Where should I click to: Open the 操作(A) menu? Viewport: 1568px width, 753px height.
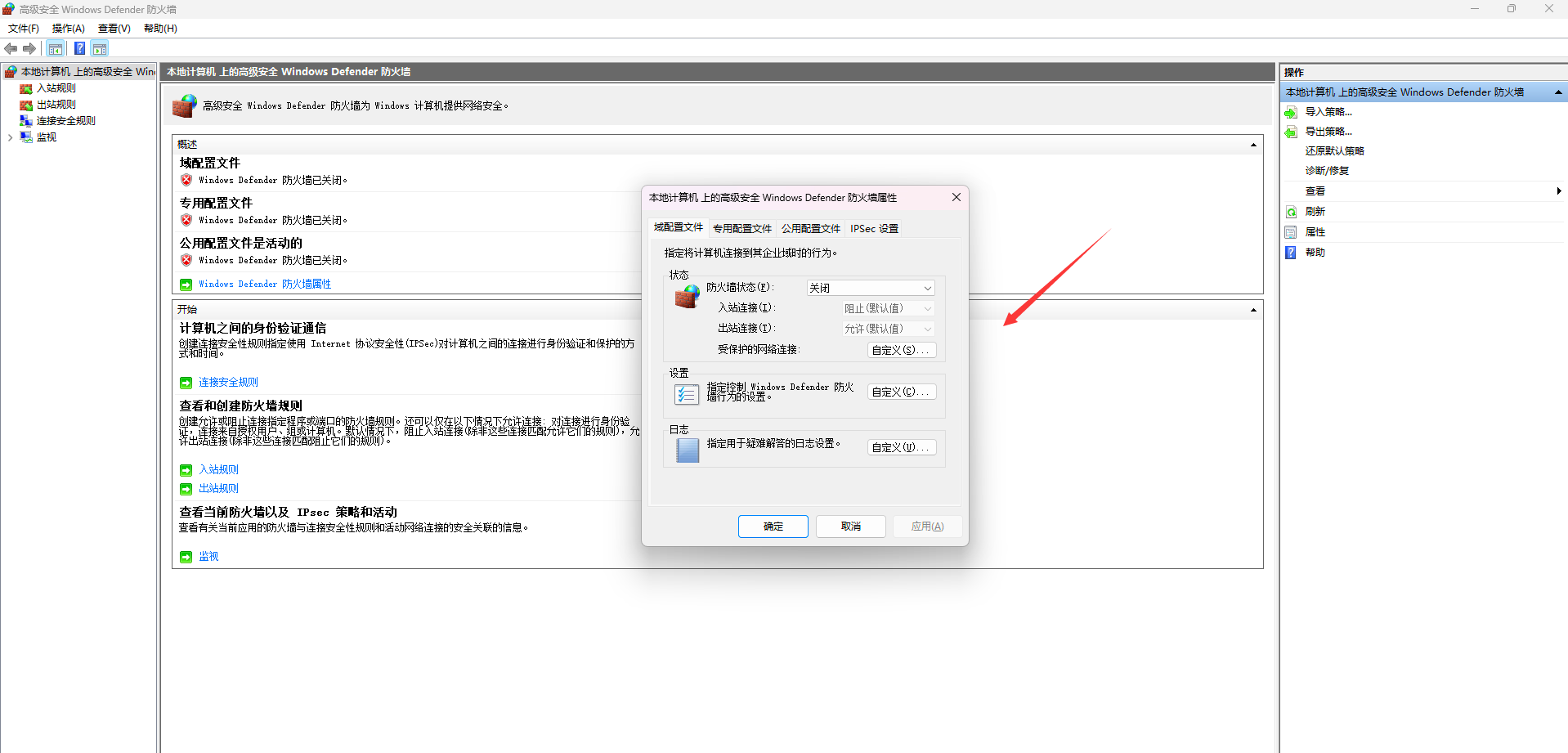[x=69, y=29]
